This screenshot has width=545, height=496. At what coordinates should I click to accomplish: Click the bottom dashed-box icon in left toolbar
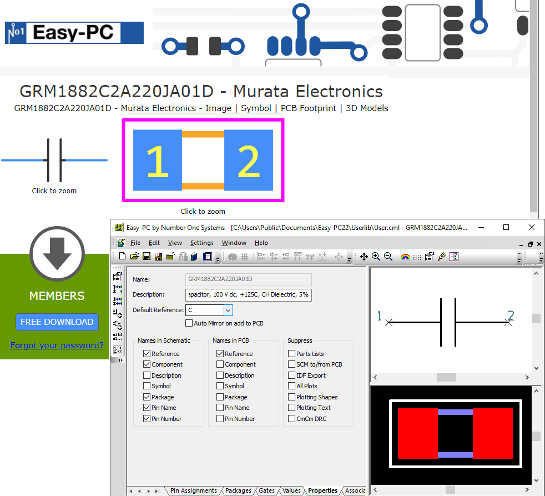[117, 349]
